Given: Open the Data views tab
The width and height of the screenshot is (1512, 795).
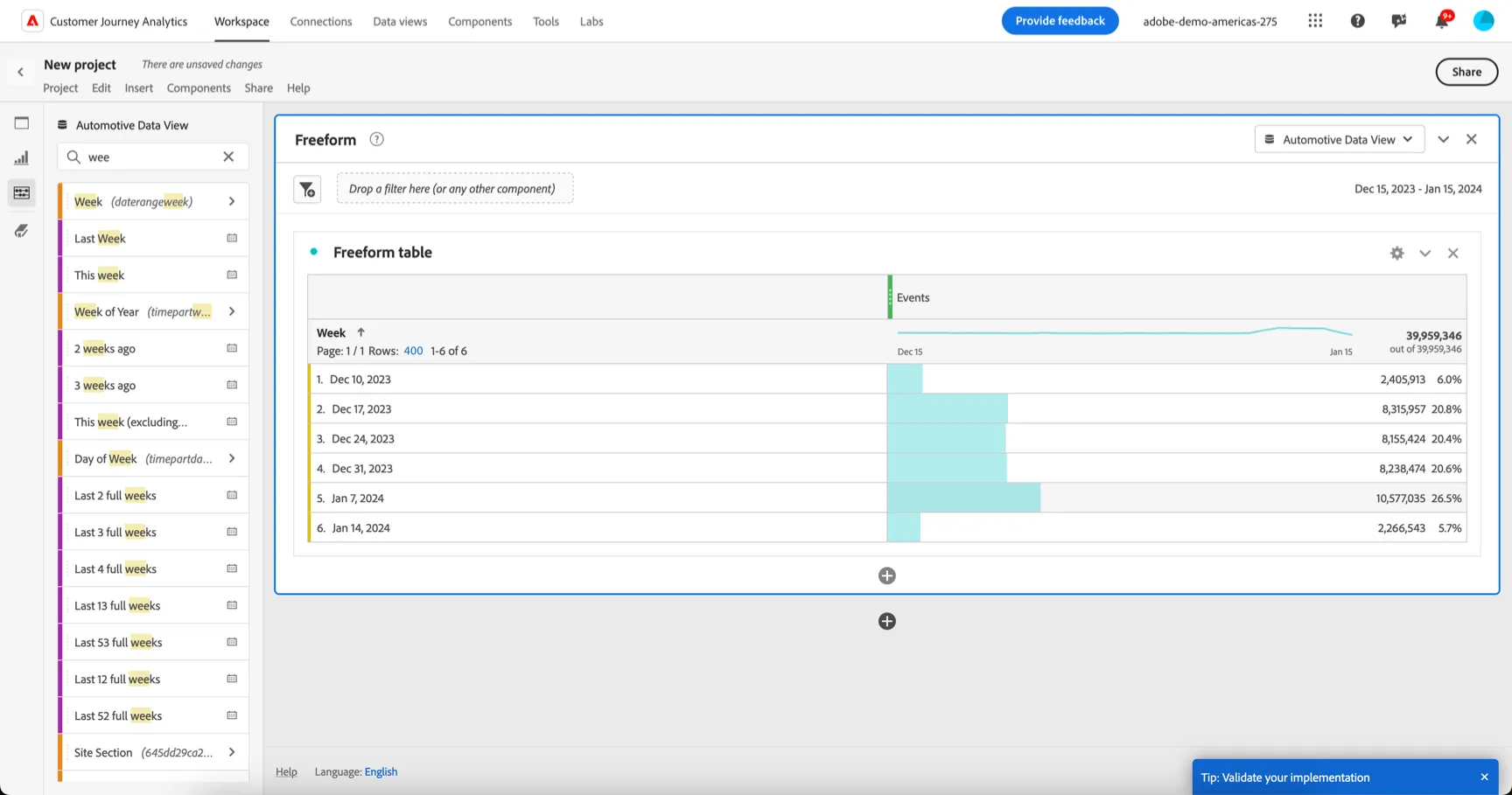Looking at the screenshot, I should tap(400, 21).
